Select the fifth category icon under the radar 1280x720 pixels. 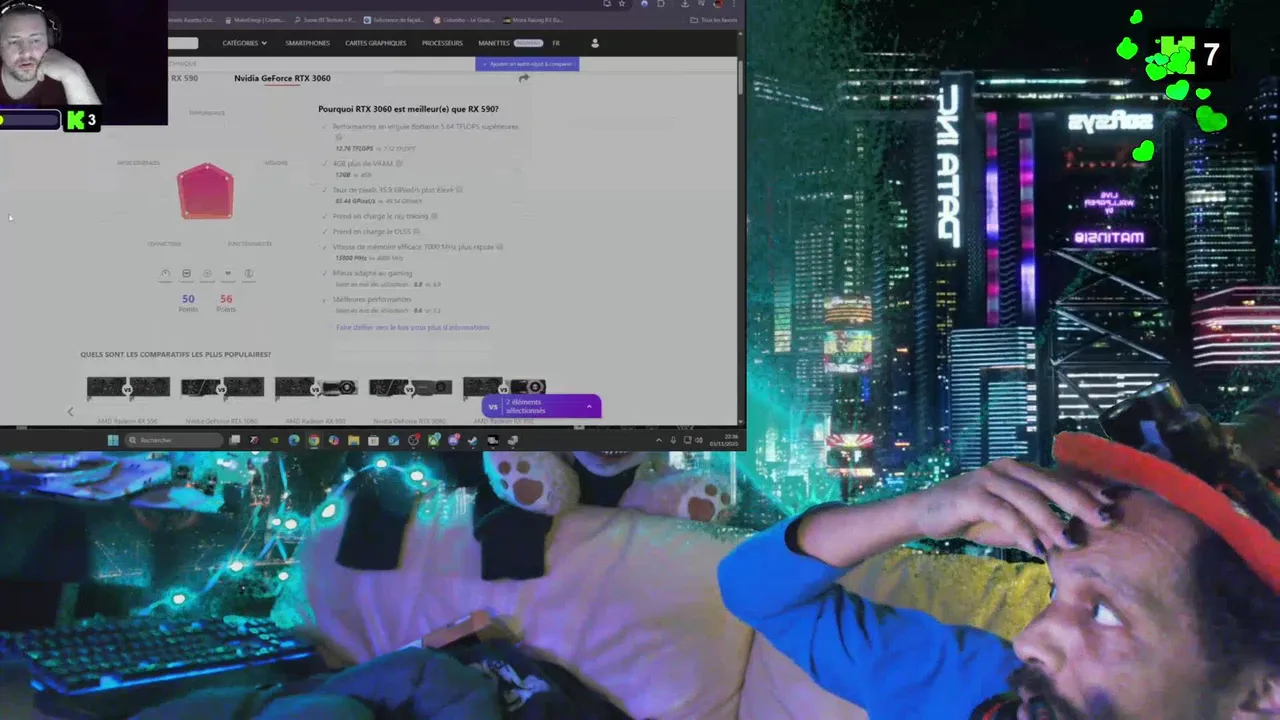coord(249,273)
